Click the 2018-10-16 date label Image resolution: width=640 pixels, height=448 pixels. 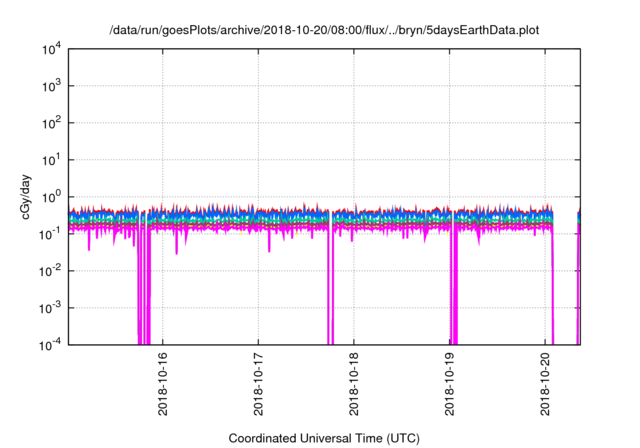click(162, 384)
